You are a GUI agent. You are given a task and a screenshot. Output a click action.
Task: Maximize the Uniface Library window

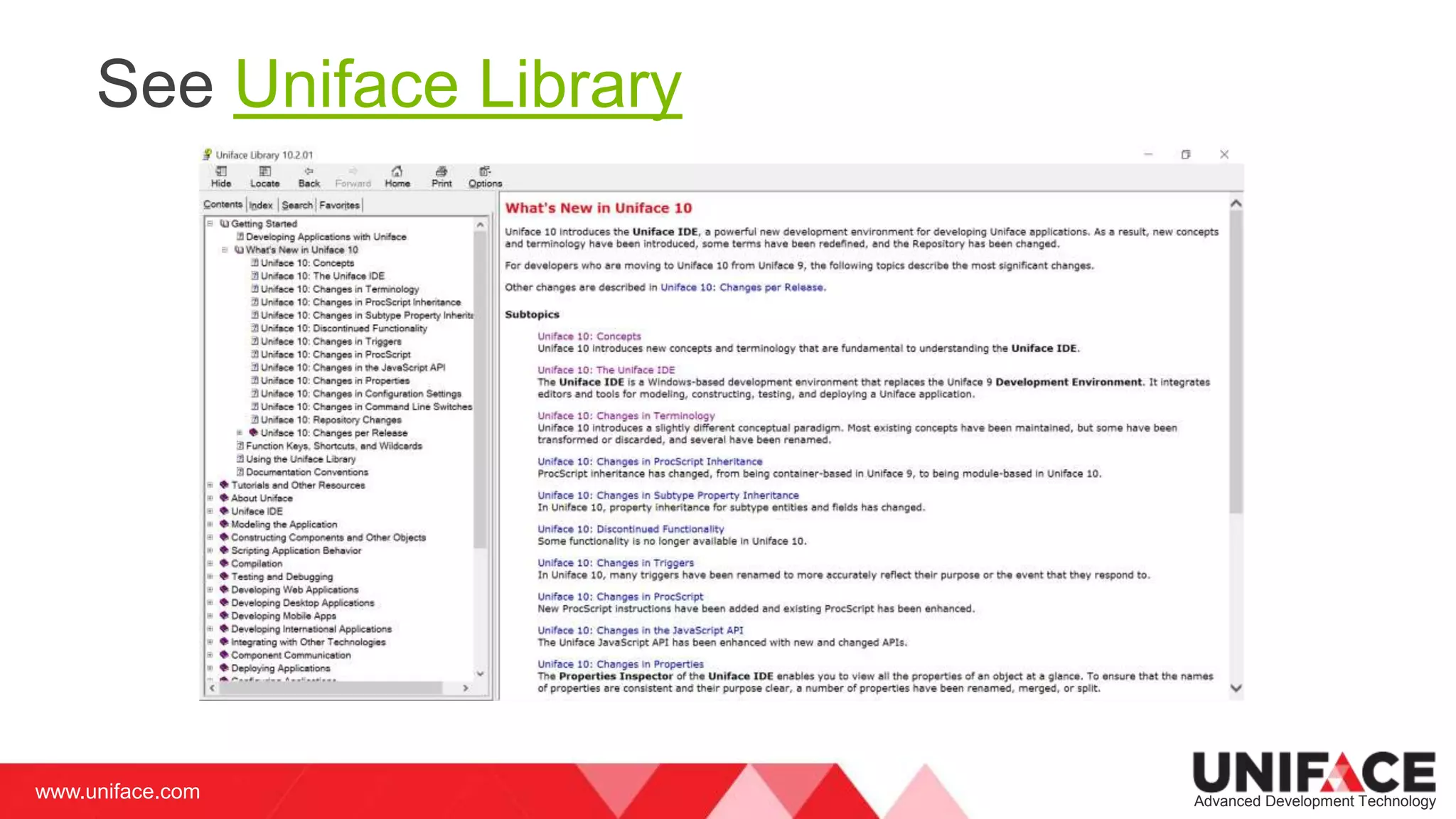1185,154
